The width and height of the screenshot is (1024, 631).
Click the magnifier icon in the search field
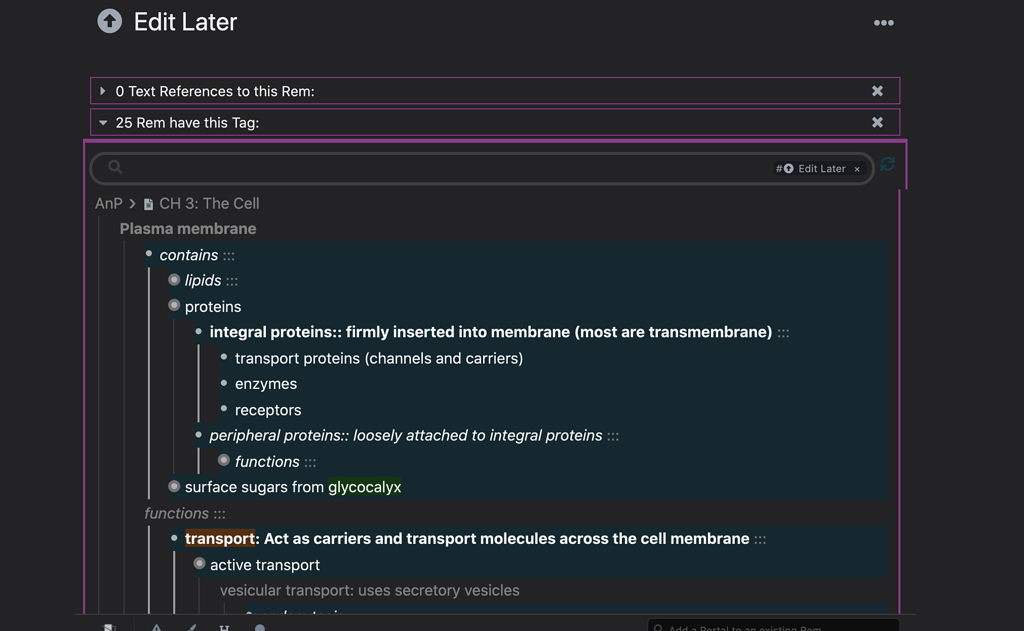pos(115,167)
